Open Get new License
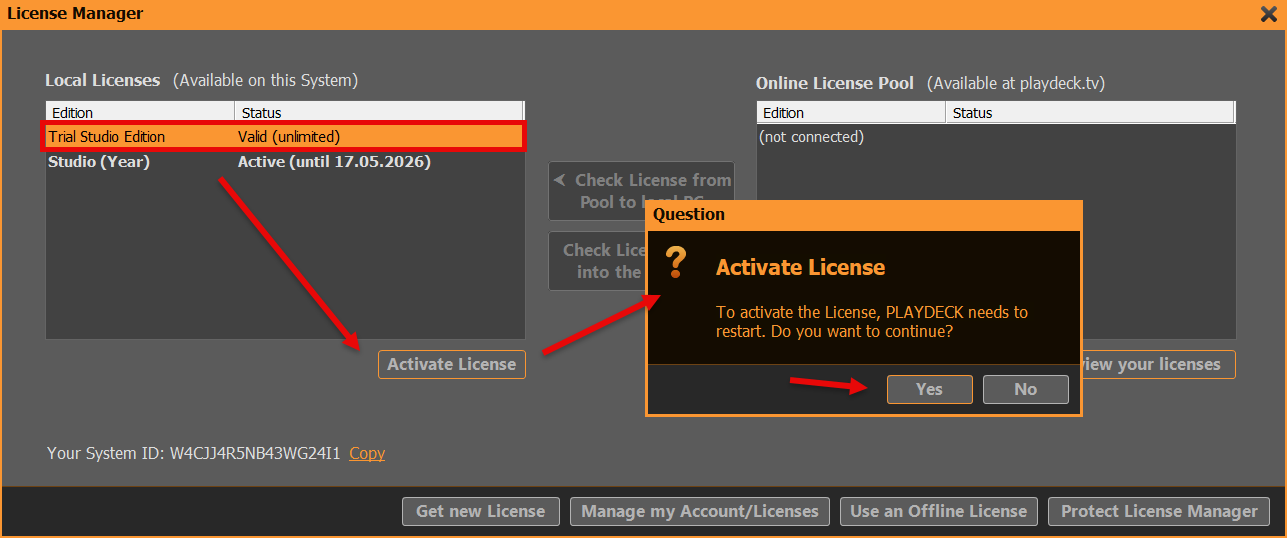 coord(481,511)
